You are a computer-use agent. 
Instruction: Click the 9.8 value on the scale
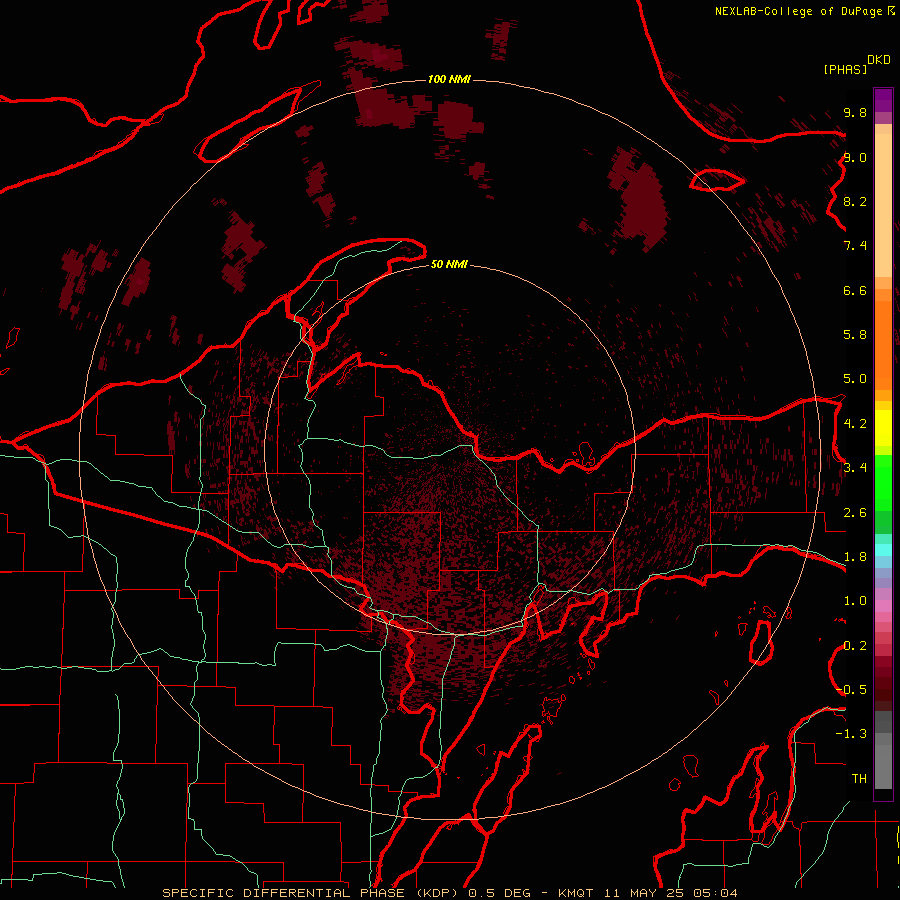(x=855, y=112)
